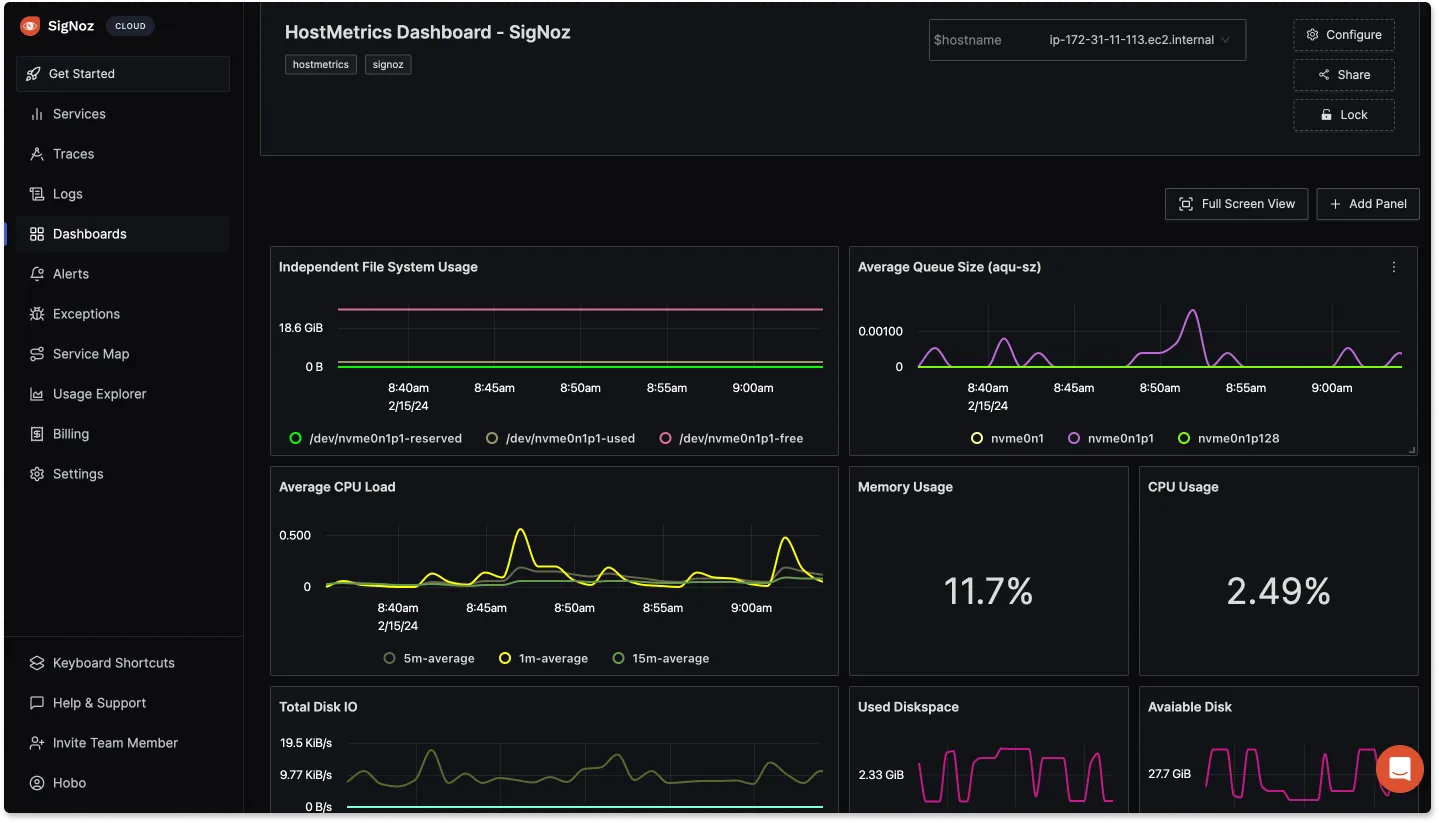1439x823 pixels.
Task: Open the orange chat support bubble
Action: point(1400,769)
